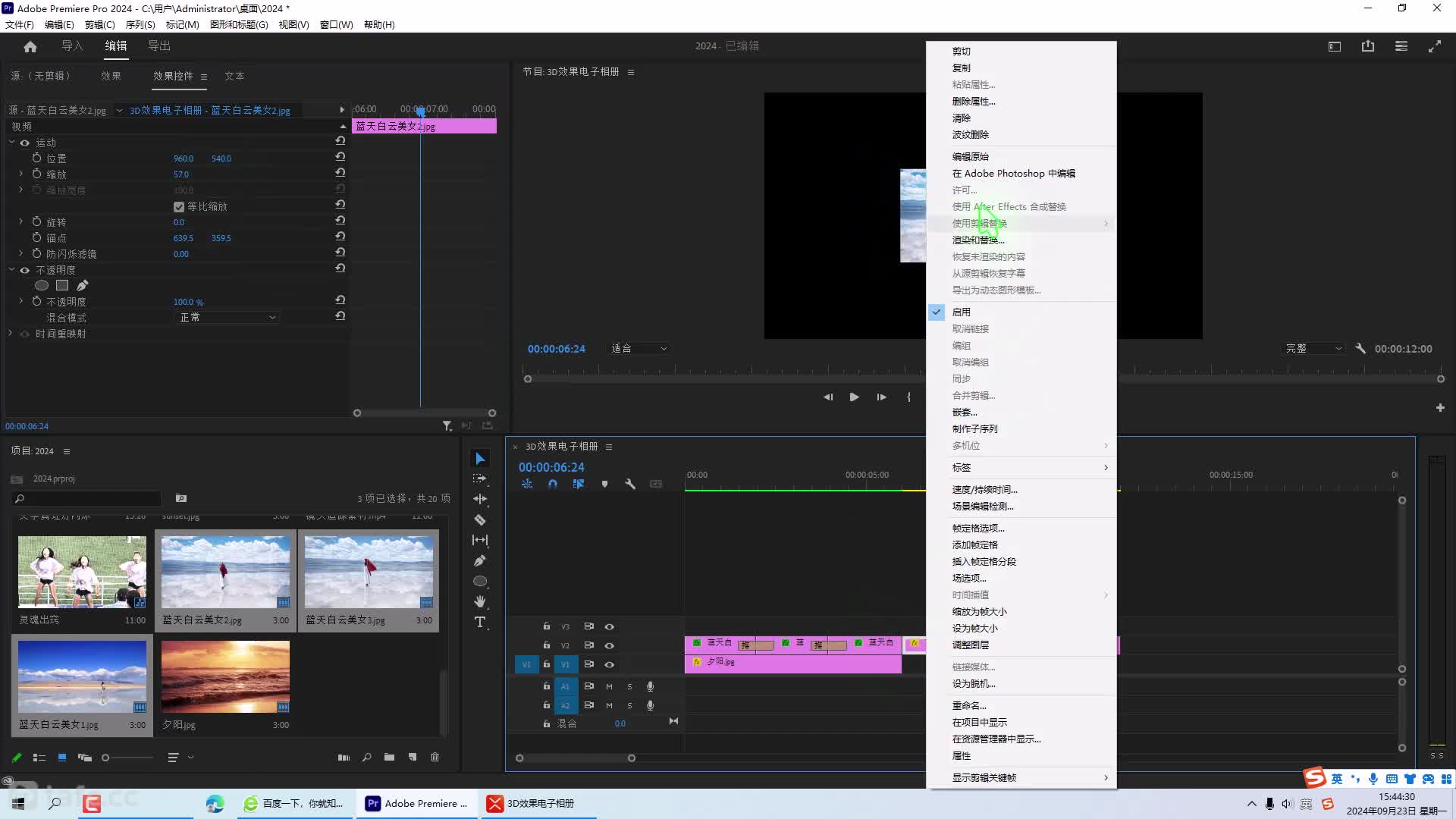Open Adobe Premiere taskbar button
Viewport: 1456px width, 819px height.
[x=416, y=803]
